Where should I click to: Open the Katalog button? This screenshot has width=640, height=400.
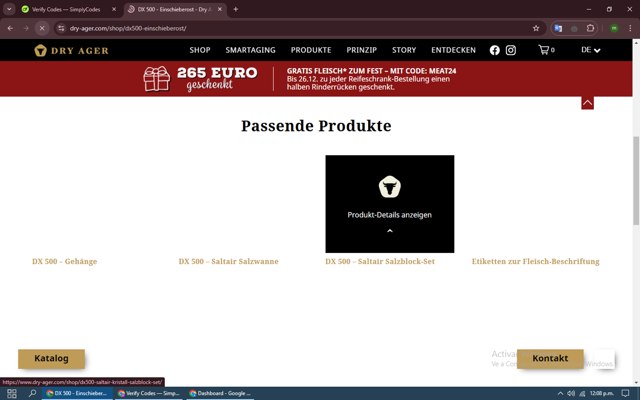click(51, 358)
